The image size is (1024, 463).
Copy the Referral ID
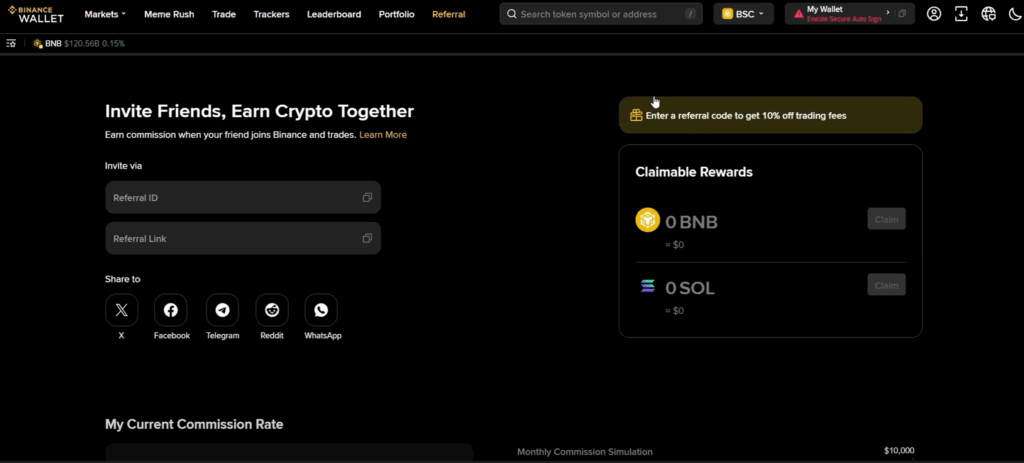(x=367, y=198)
